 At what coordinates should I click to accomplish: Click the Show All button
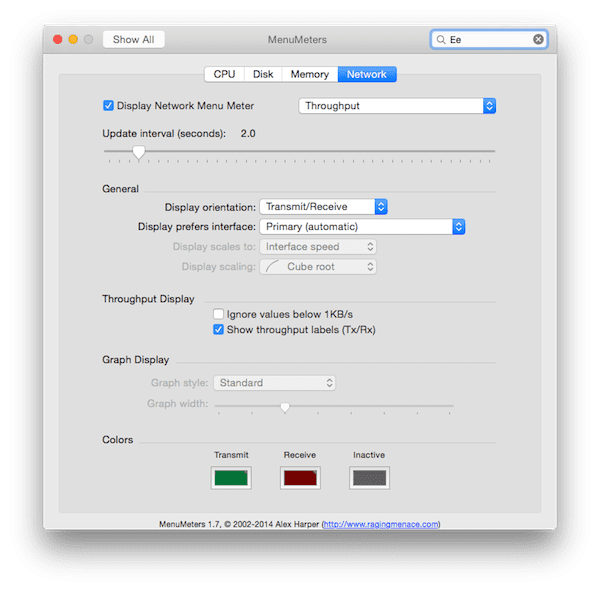pyautogui.click(x=134, y=39)
